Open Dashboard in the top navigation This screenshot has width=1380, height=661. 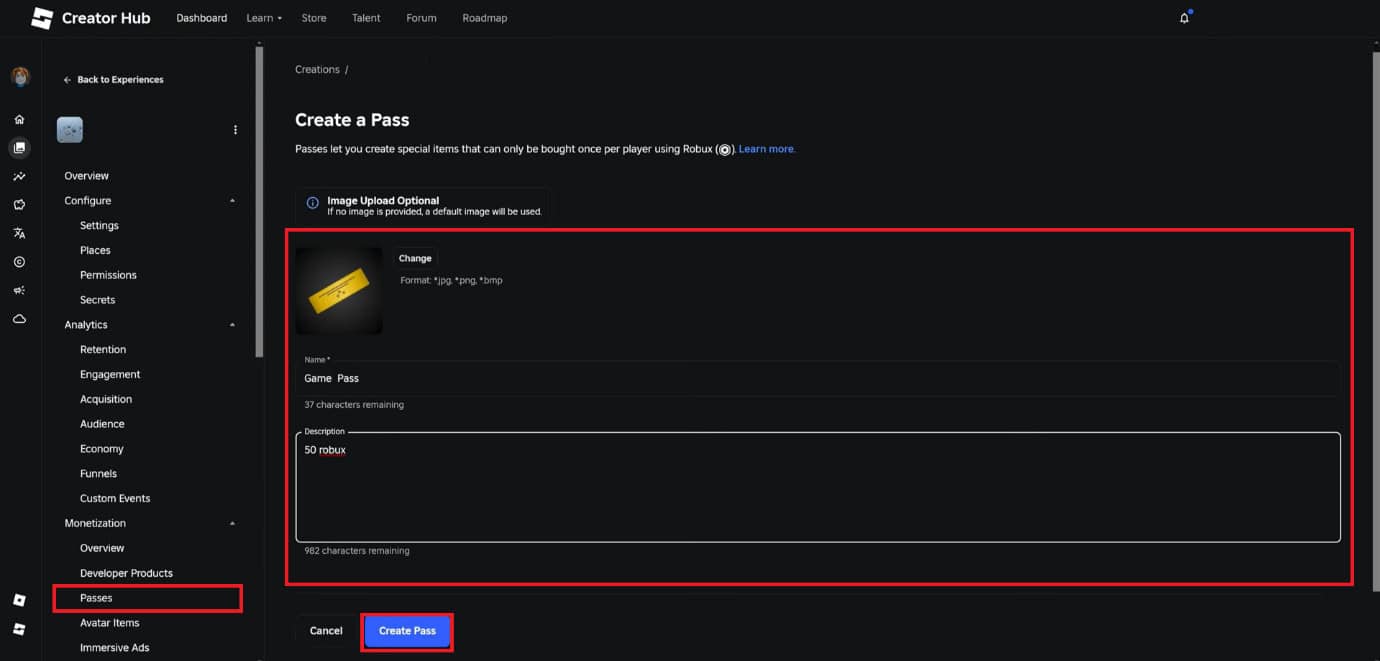(202, 18)
